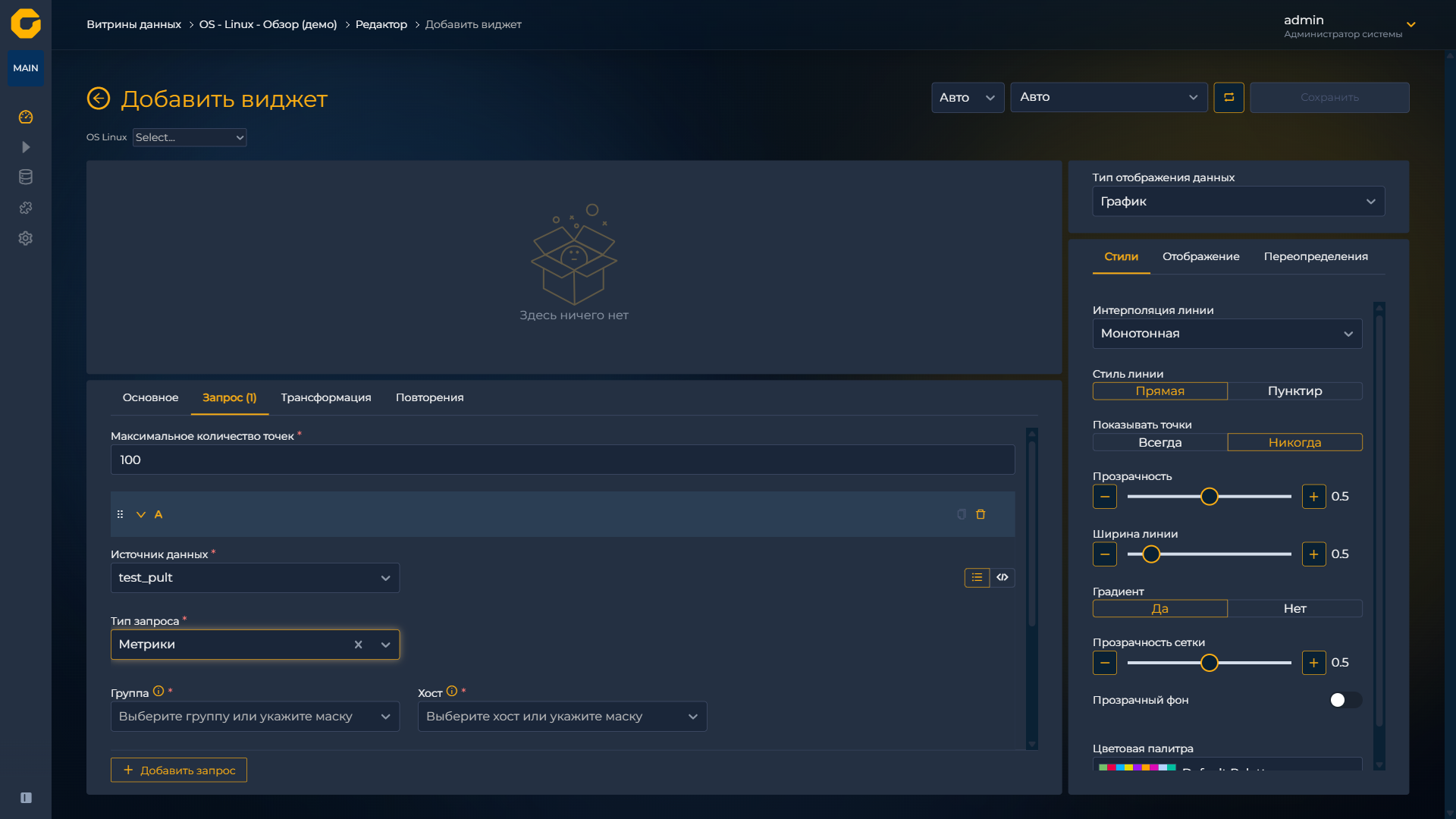
Task: Open admin user menu chevron
Action: coord(1411,25)
